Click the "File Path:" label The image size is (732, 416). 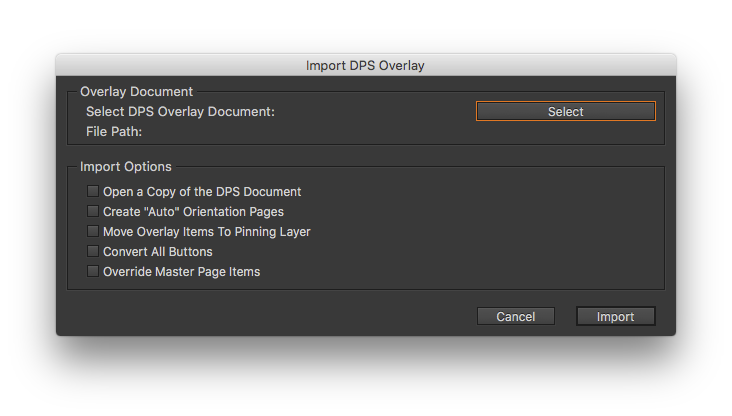pos(114,132)
